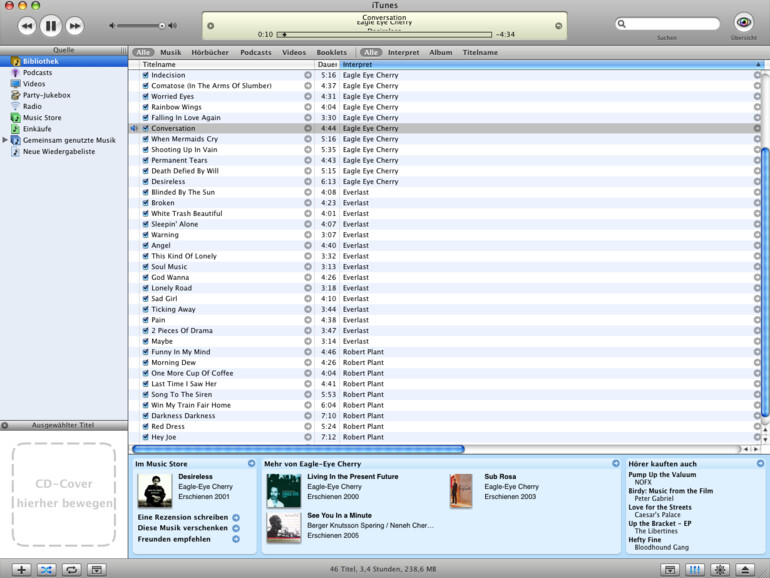The height and width of the screenshot is (578, 770).
Task: Uncheck the White Trash Beautiful checkbox
Action: pyautogui.click(x=145, y=214)
